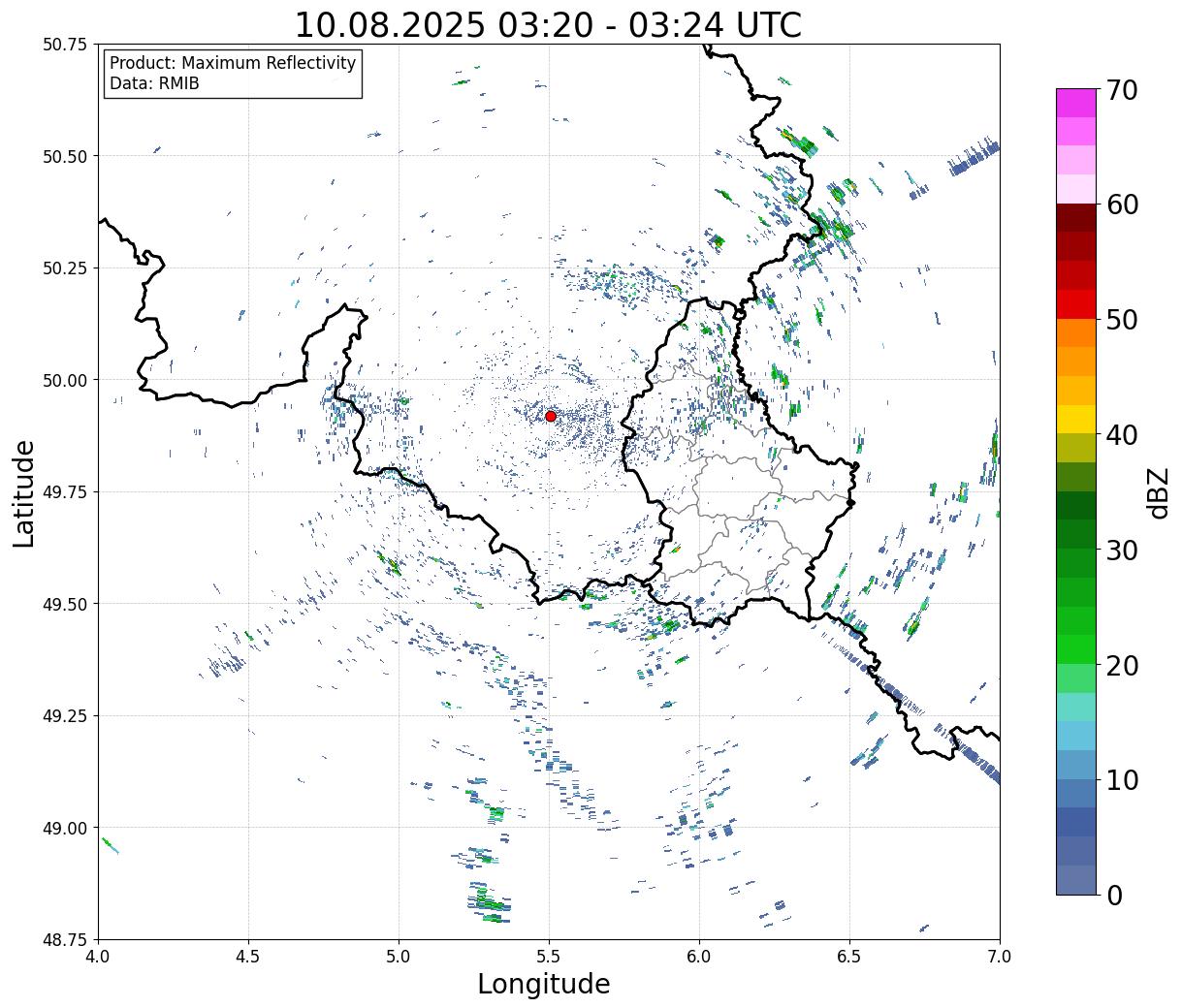Viewport: 1182px width, 1008px height.
Task: Click the latitude tick label 50.75
Action: (65, 45)
